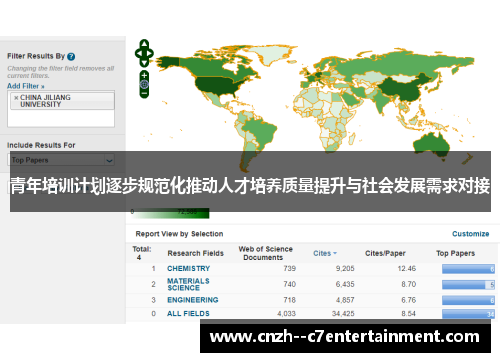
Task: Click the Total: 4 count label
Action: pyautogui.click(x=142, y=253)
